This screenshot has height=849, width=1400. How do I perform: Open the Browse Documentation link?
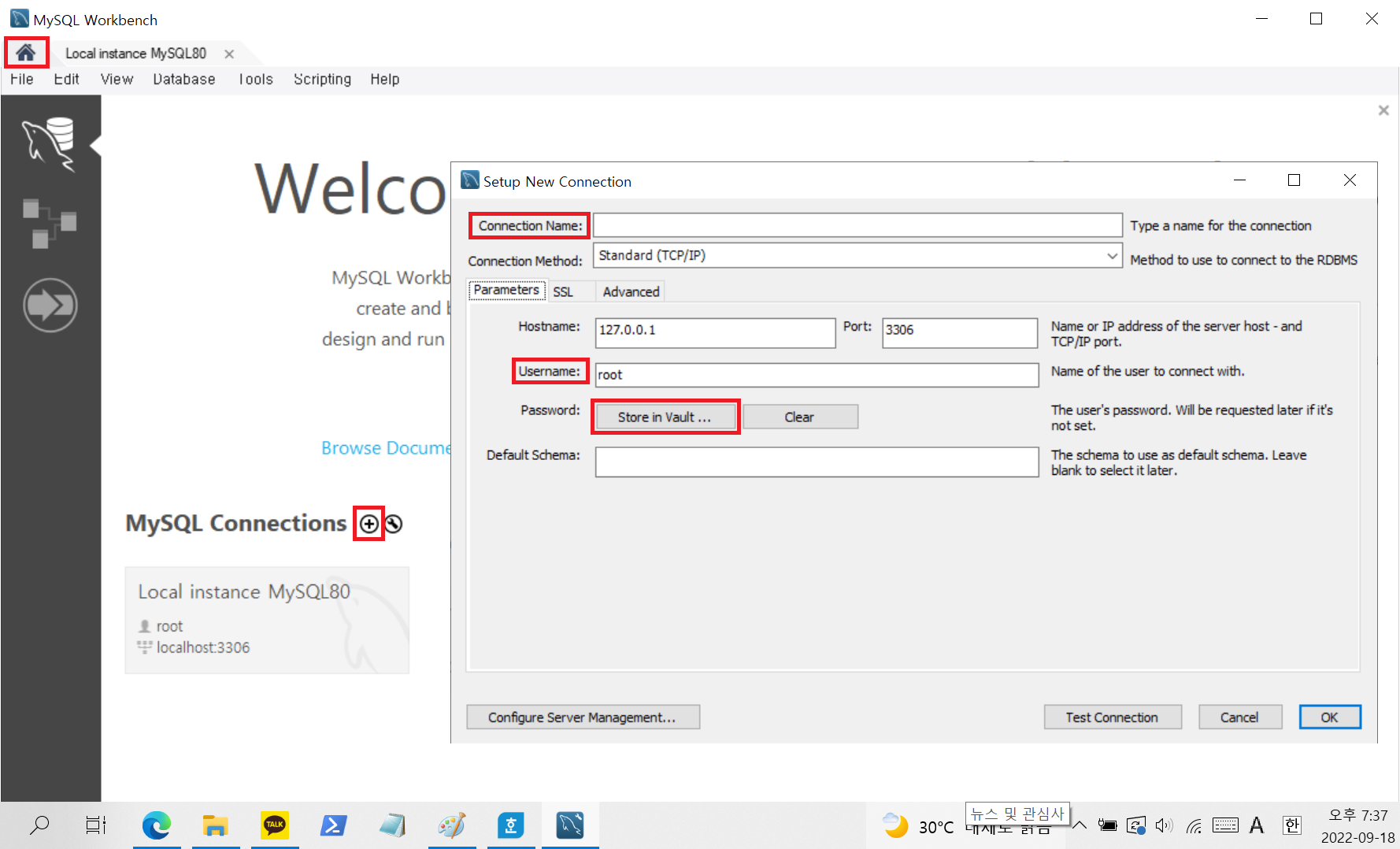386,448
